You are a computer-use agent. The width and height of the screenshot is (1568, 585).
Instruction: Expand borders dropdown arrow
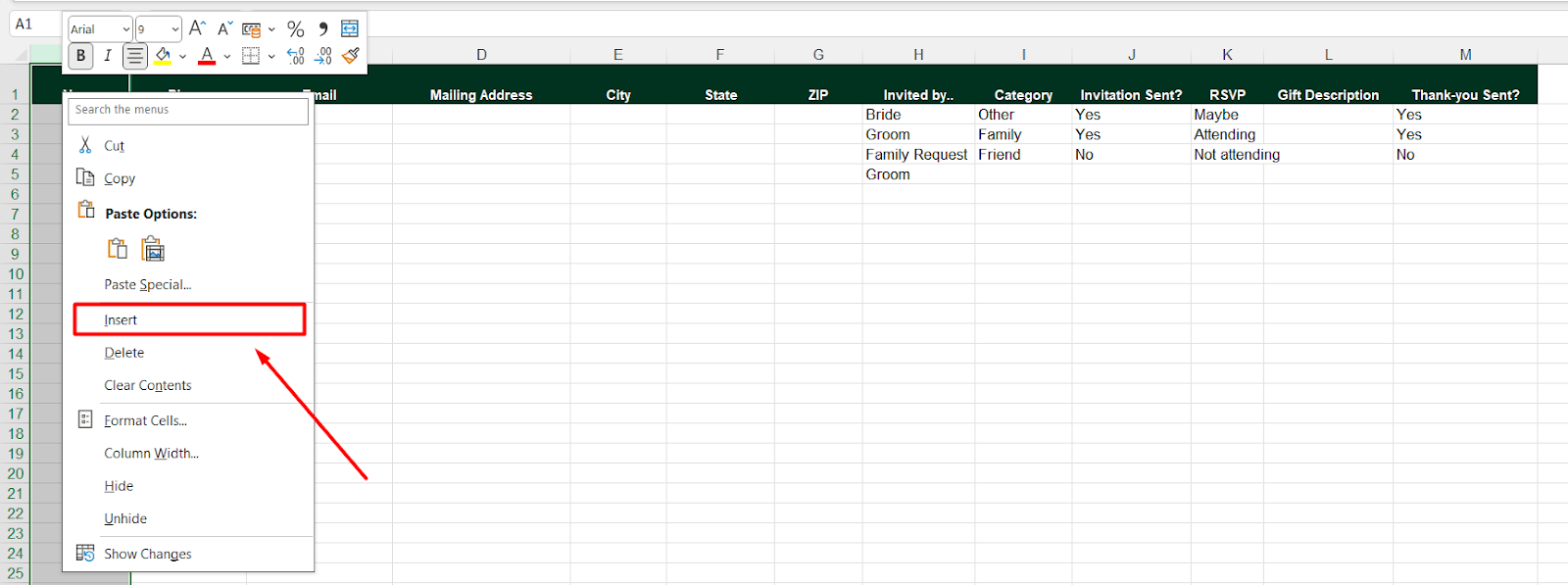pos(271,56)
